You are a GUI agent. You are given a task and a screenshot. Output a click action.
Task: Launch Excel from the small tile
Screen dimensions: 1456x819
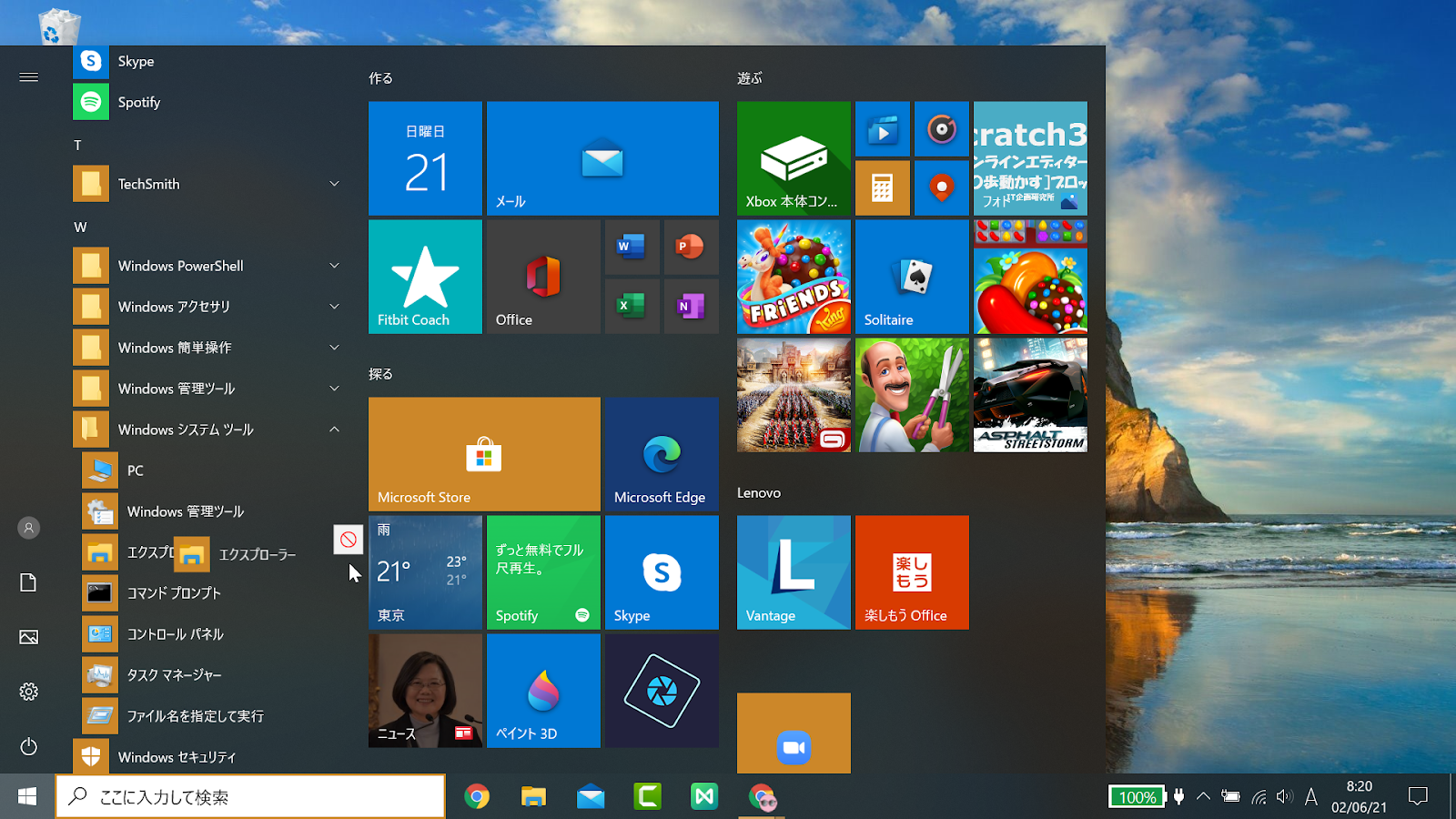[x=632, y=307]
